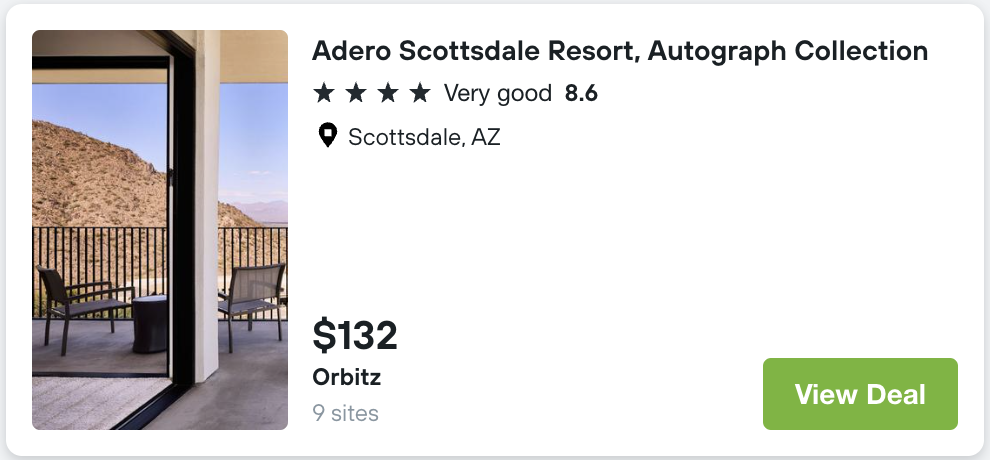
Task: Click the first rating star
Action: [x=324, y=93]
